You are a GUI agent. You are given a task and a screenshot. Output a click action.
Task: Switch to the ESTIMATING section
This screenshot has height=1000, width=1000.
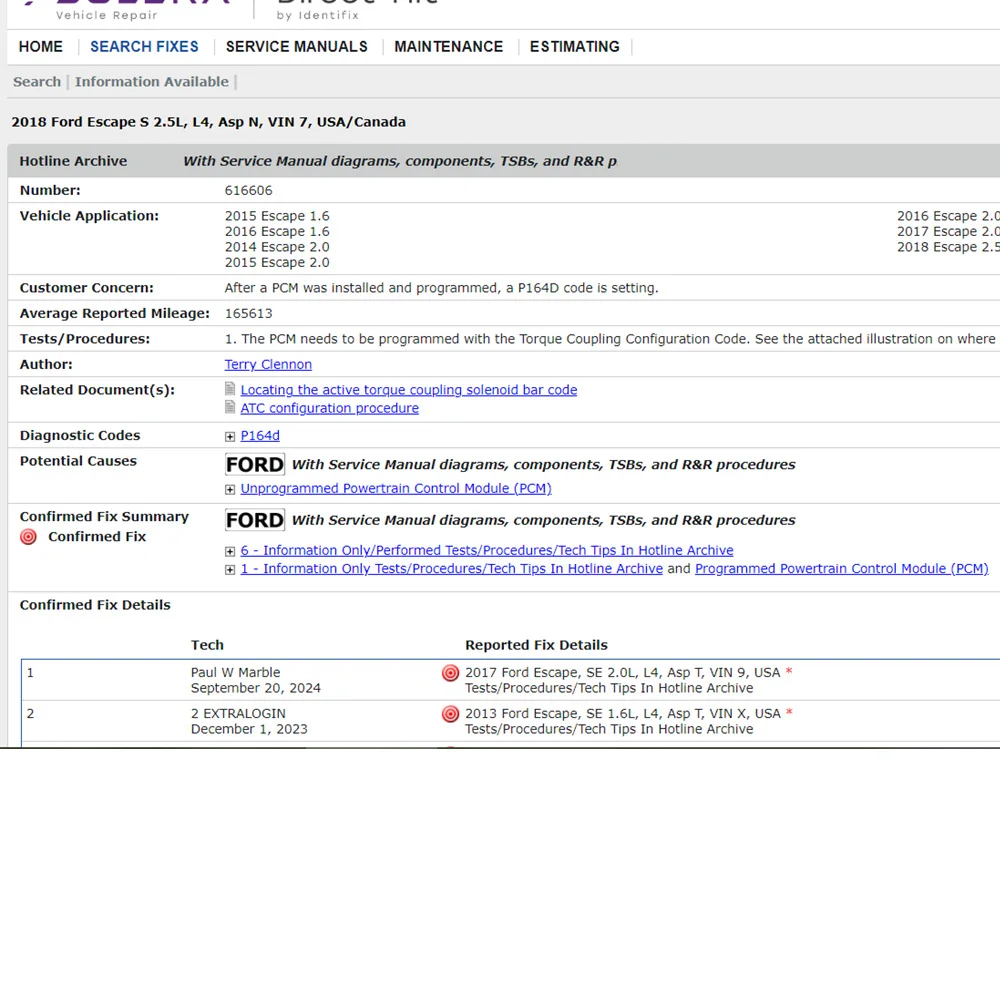pos(575,47)
